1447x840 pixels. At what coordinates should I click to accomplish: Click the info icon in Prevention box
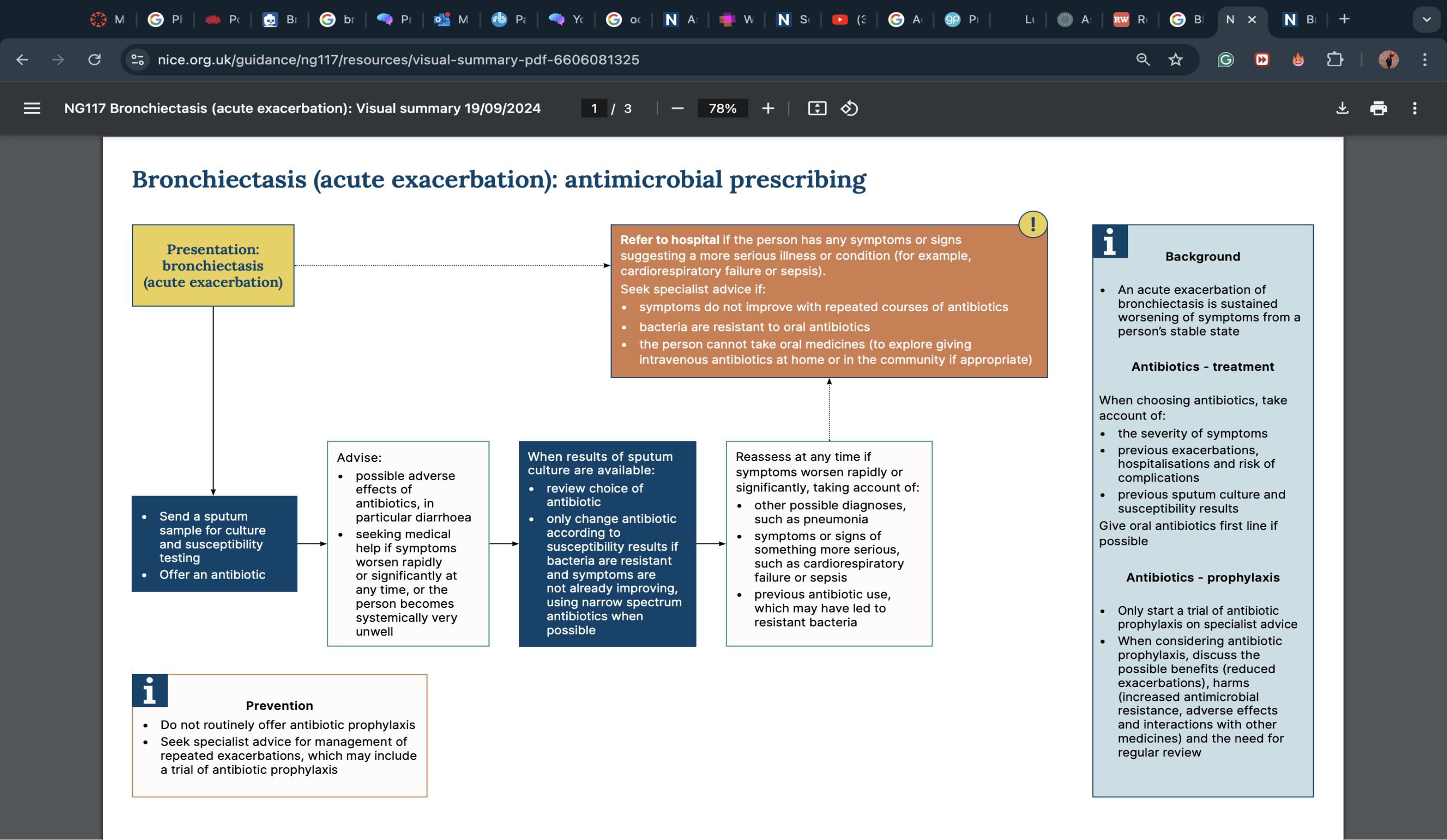coord(149,690)
